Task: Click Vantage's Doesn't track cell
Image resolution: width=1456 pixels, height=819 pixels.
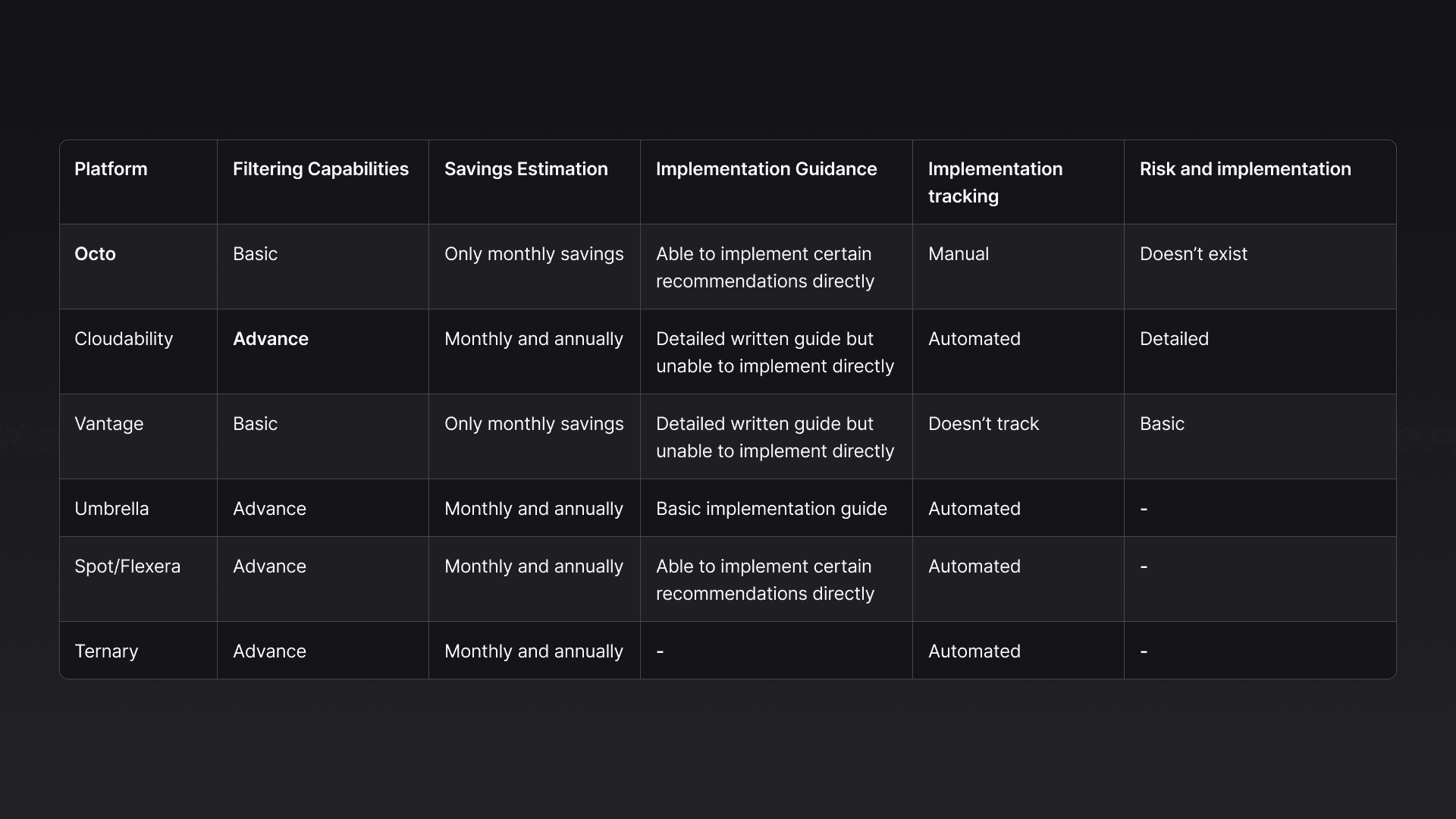Action: pyautogui.click(x=984, y=424)
